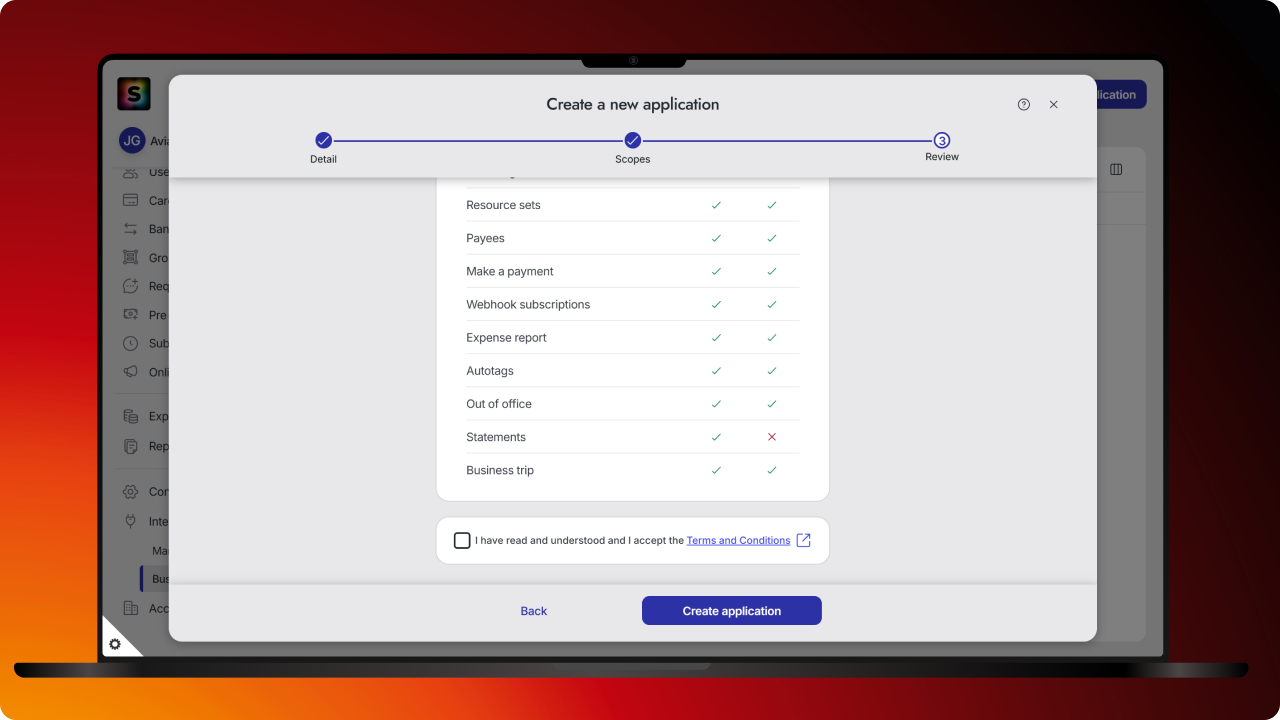This screenshot has width=1280, height=720.
Task: Jump to the Detail step indicator
Action: [x=323, y=141]
